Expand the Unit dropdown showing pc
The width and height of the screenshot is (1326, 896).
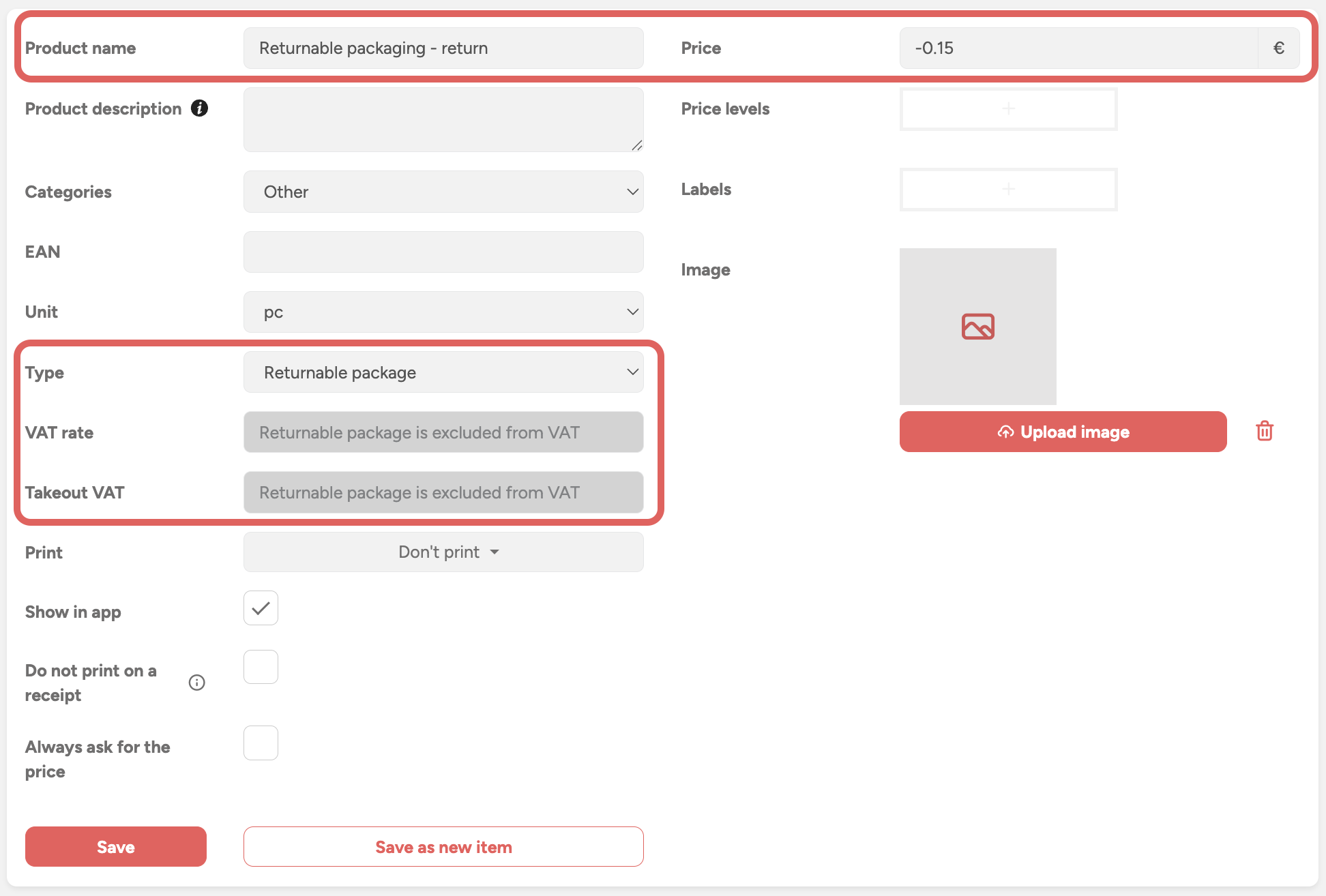[x=443, y=312]
